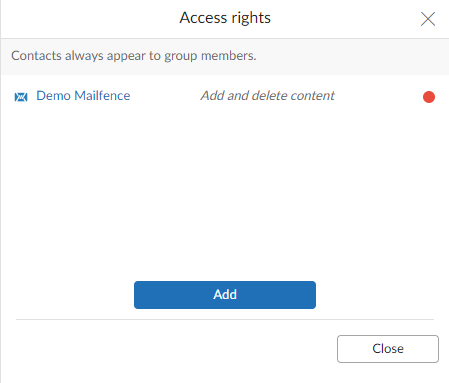This screenshot has height=383, width=449.
Task: Close the Access rights dialog with X
Action: click(x=428, y=19)
